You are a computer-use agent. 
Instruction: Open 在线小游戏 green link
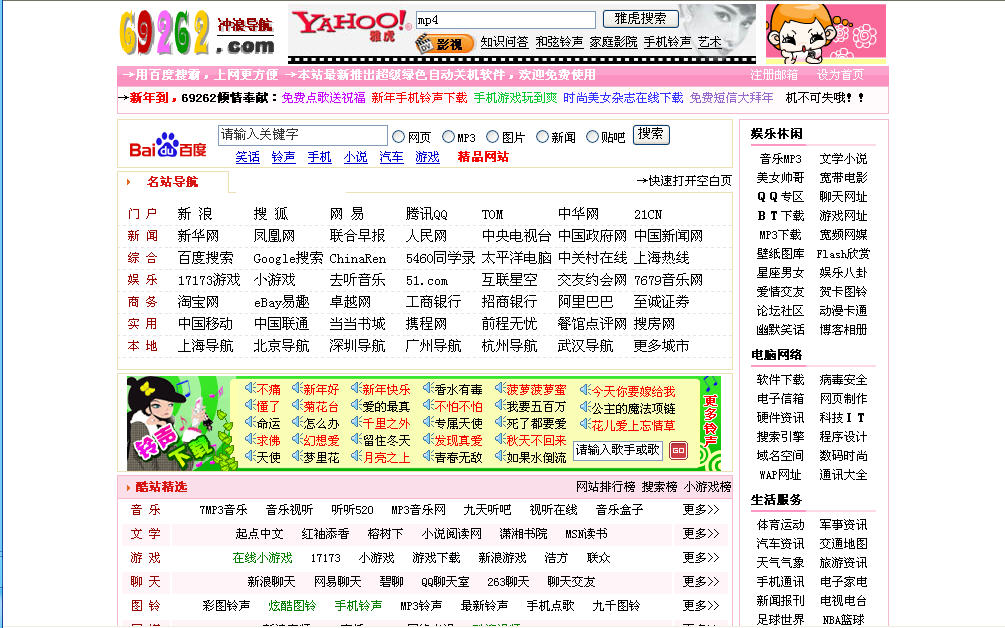262,558
